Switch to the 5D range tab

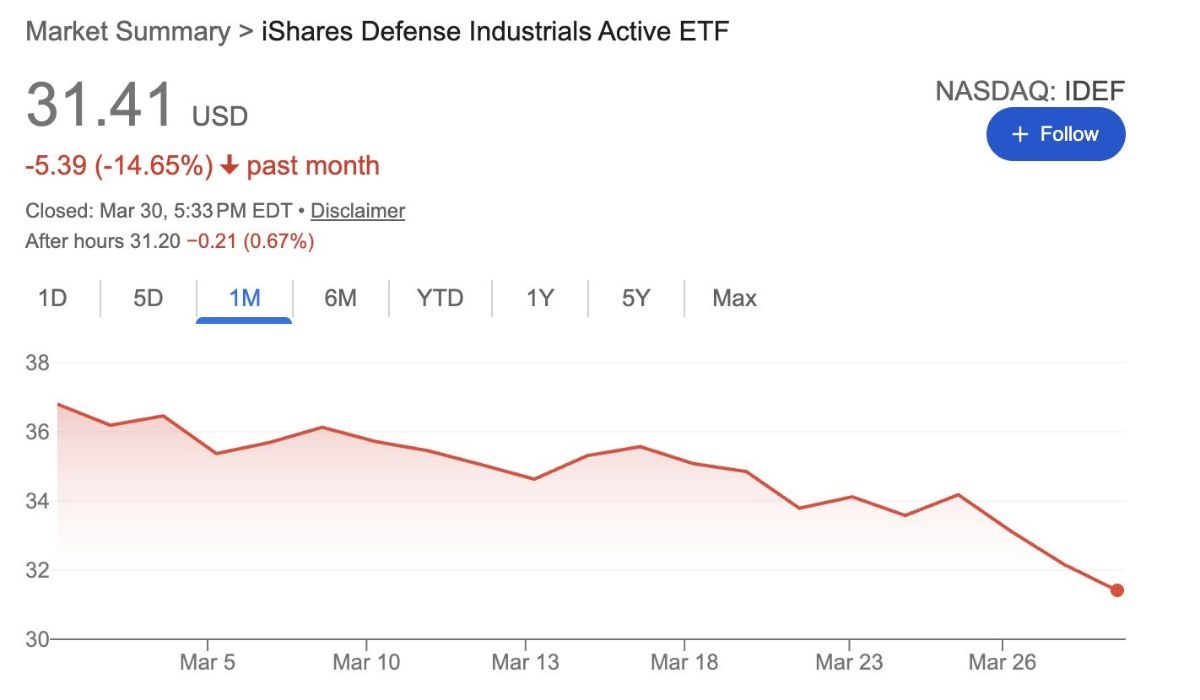pyautogui.click(x=148, y=298)
